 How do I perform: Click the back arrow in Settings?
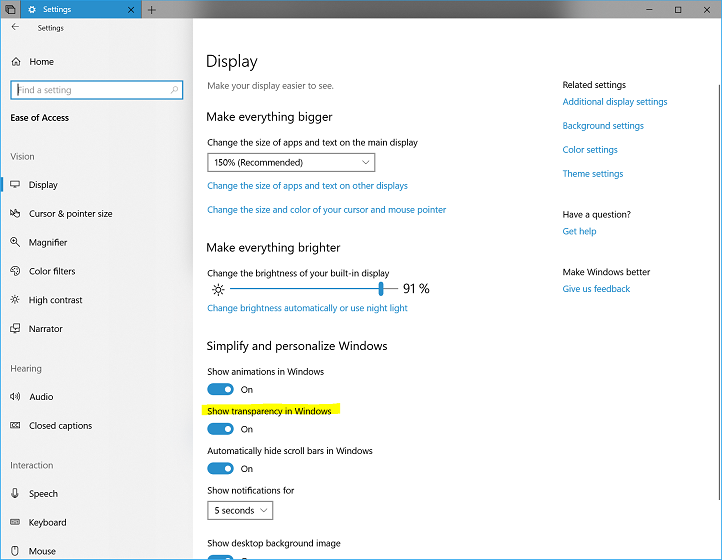(x=15, y=27)
